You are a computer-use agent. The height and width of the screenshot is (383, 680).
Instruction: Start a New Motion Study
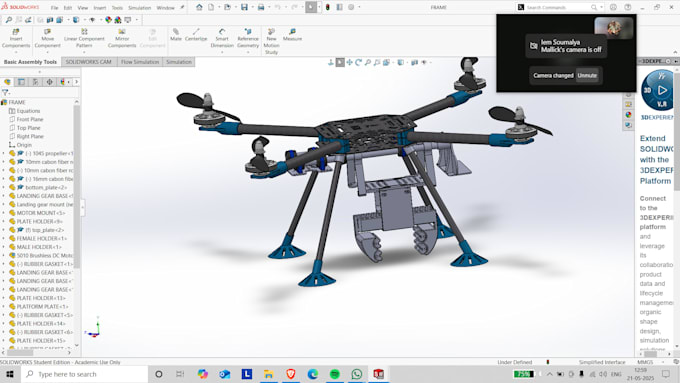coord(271,41)
